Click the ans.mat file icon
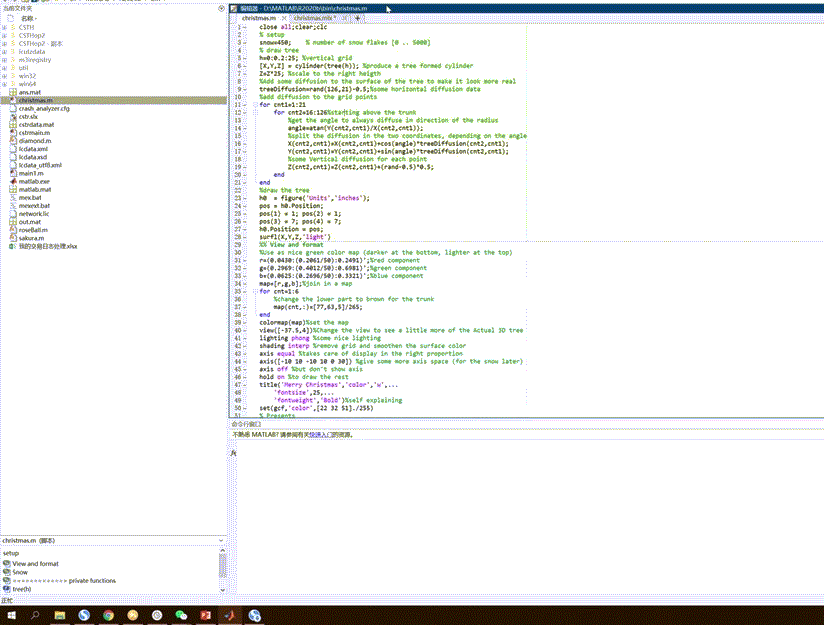The image size is (824, 625). click(x=12, y=92)
